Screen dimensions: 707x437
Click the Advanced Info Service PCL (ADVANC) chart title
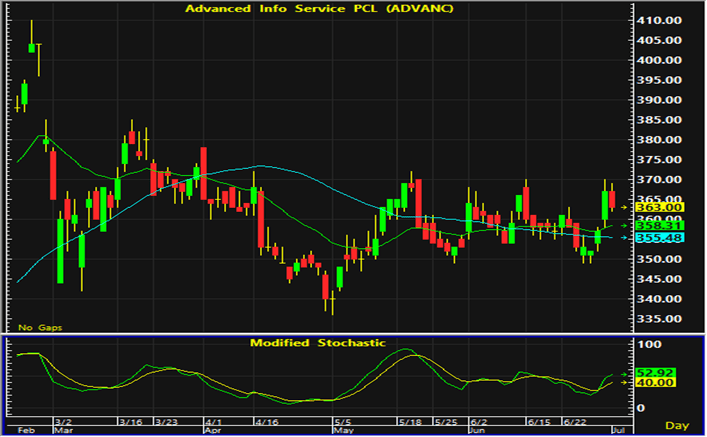click(319, 9)
